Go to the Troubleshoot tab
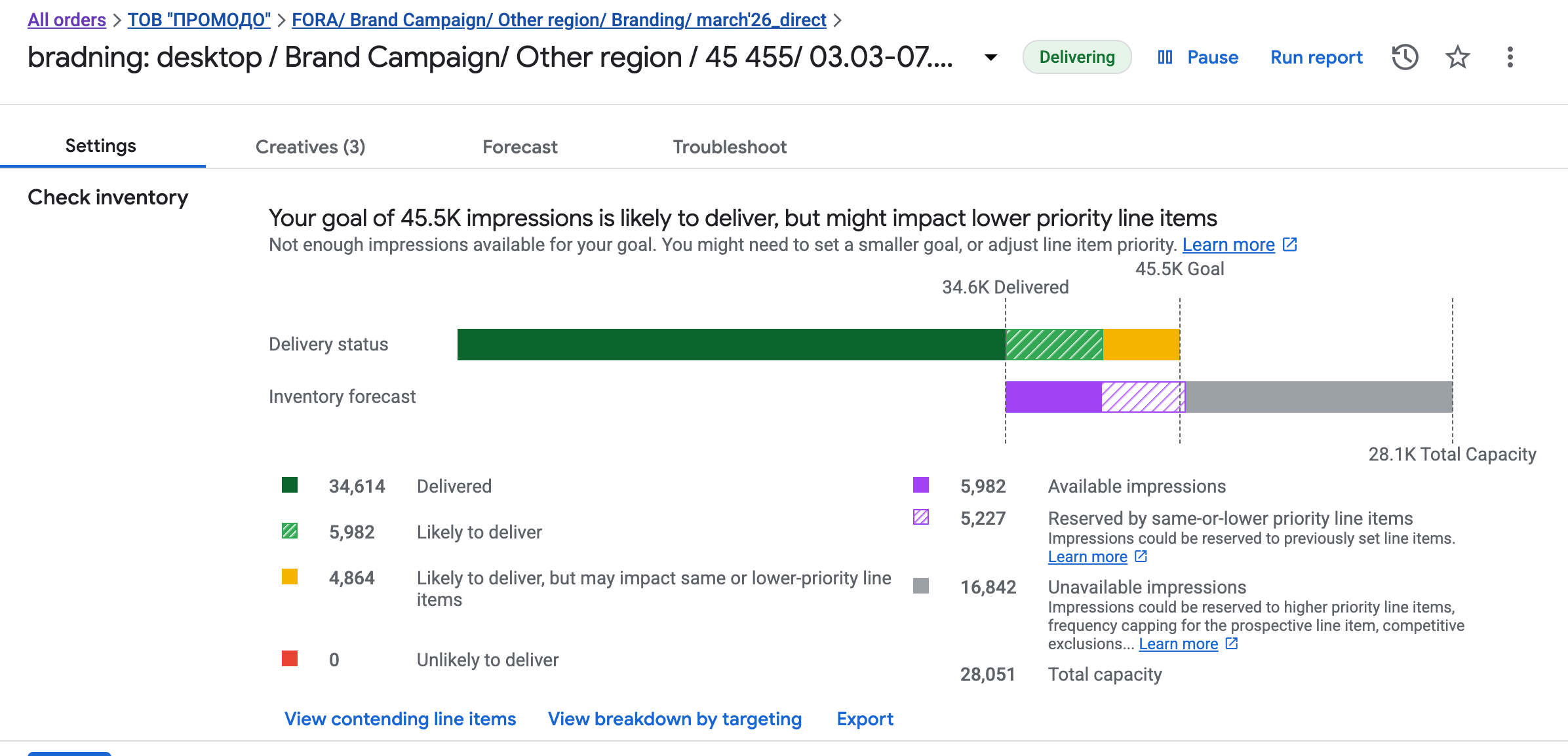Image resolution: width=1568 pixels, height=756 pixels. click(730, 147)
